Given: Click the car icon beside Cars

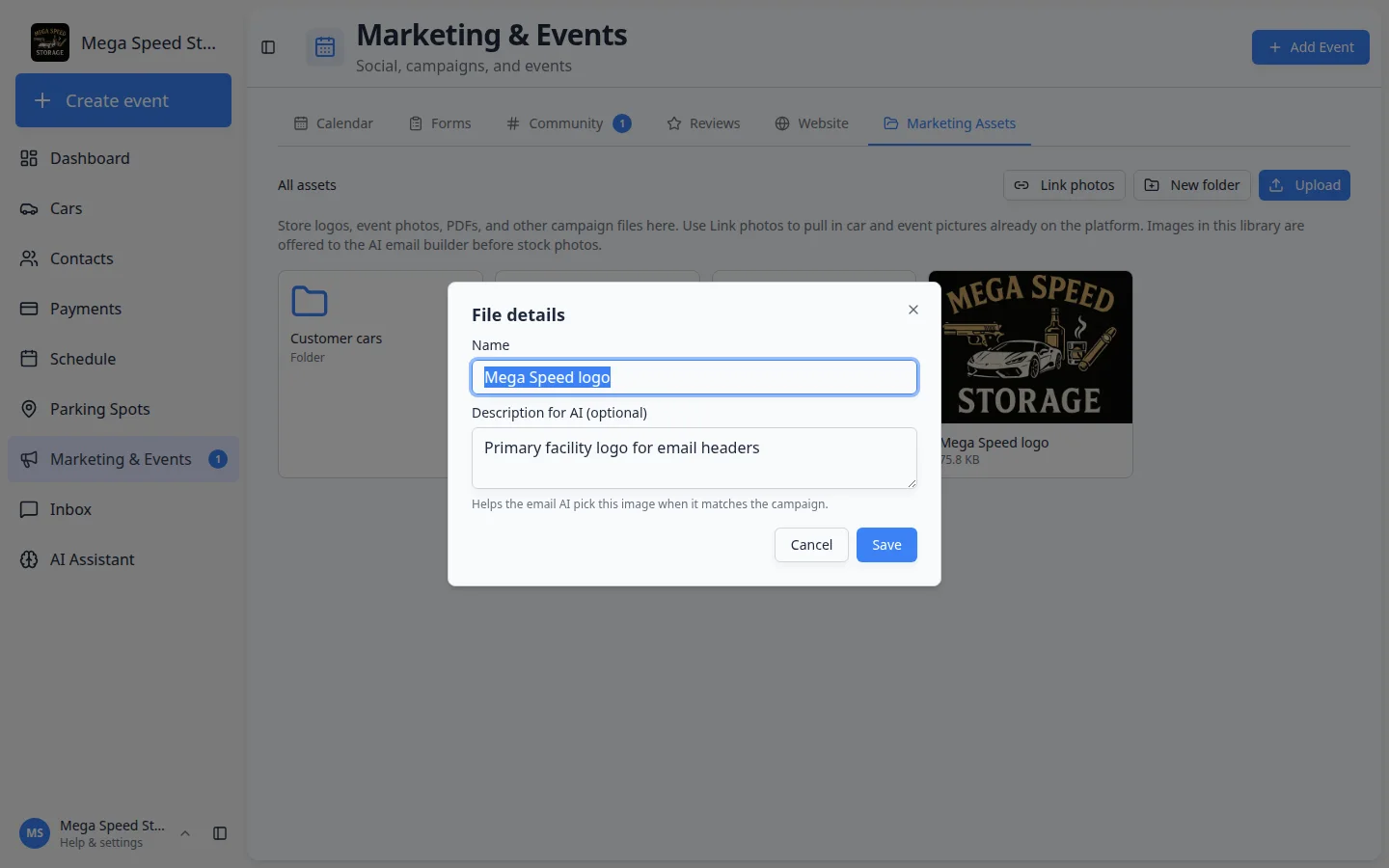Looking at the screenshot, I should click(x=29, y=208).
